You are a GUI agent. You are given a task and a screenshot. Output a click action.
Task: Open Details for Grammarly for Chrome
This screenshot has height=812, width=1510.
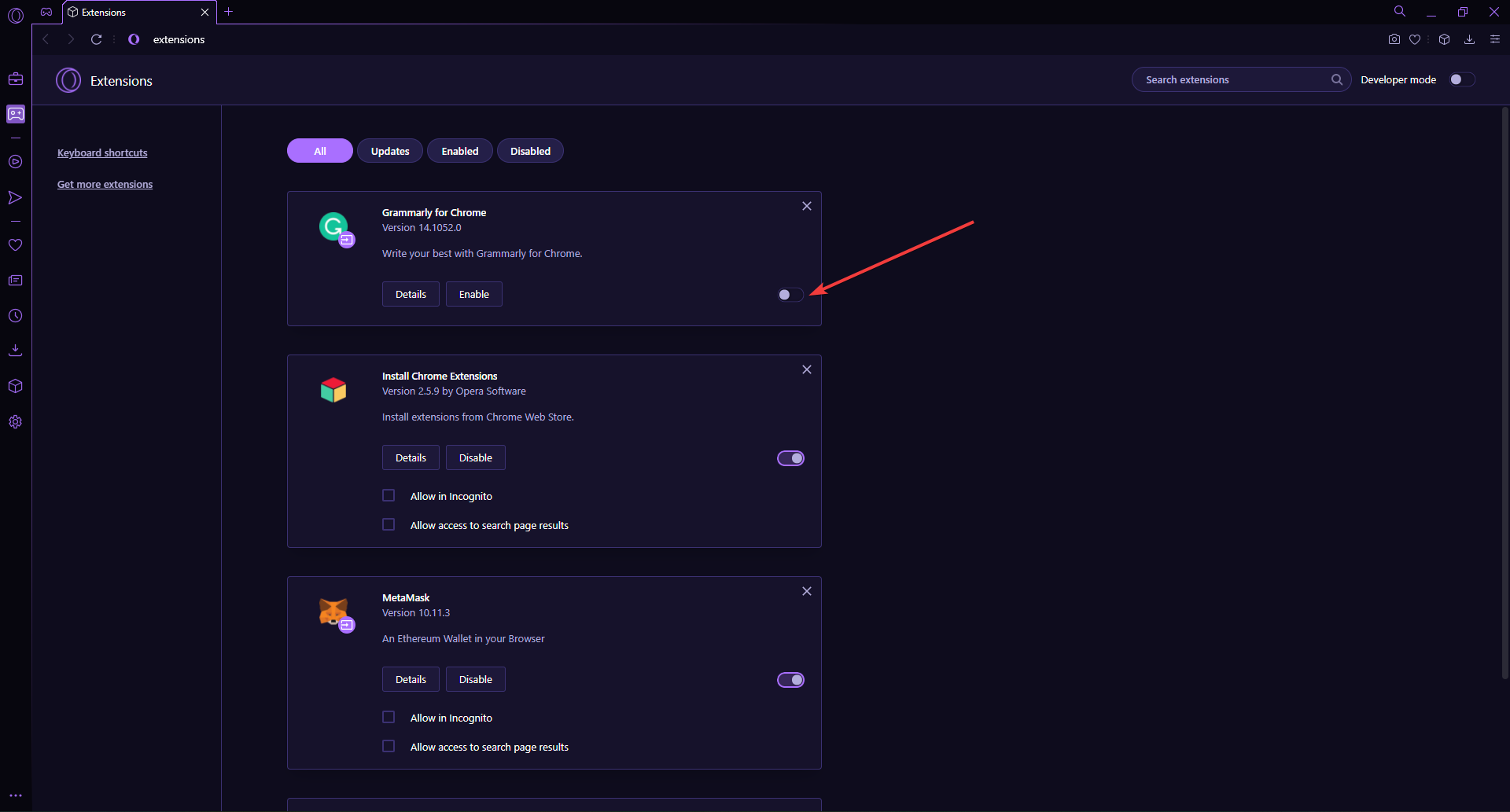411,294
